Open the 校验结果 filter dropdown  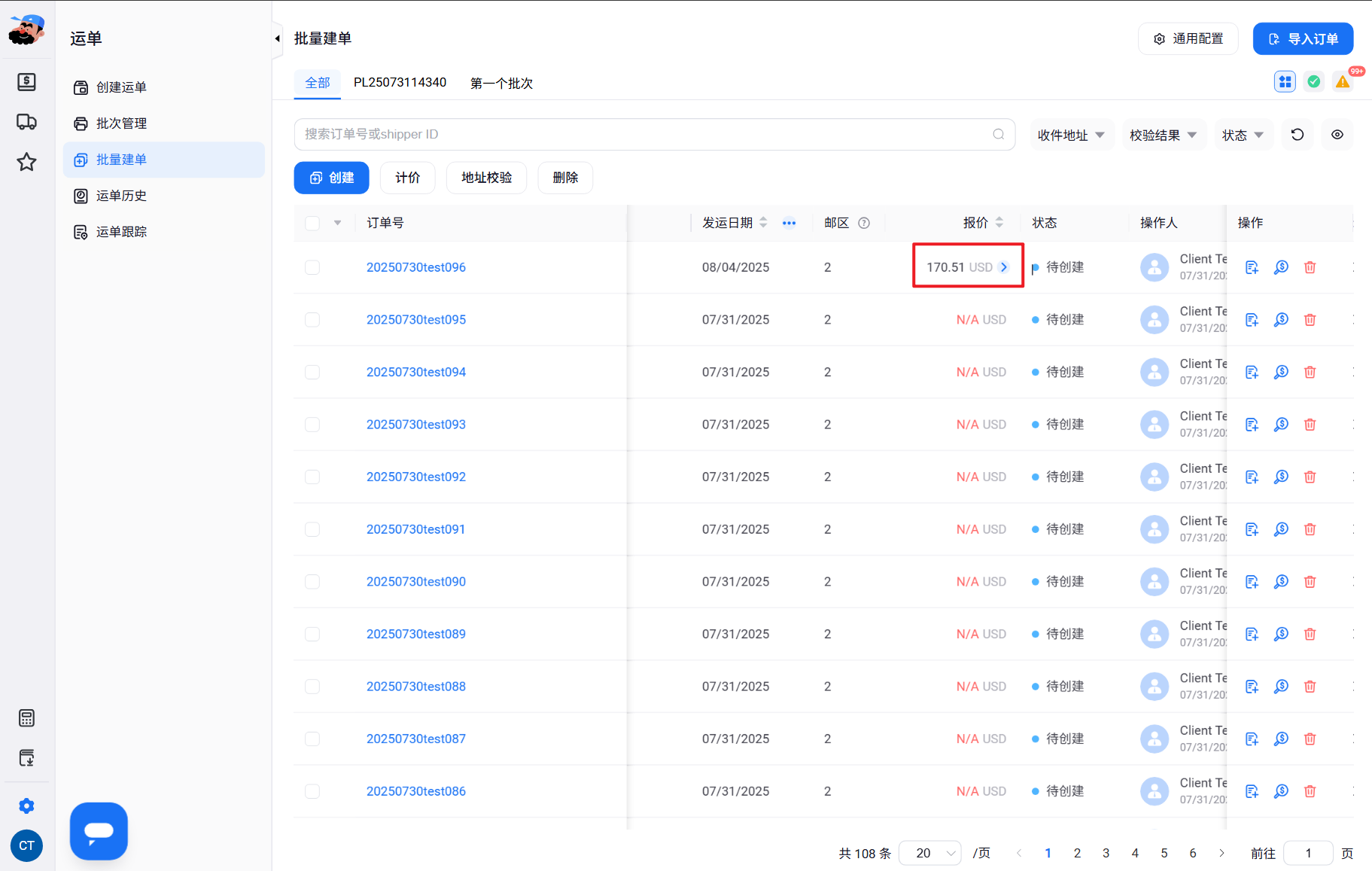1164,135
